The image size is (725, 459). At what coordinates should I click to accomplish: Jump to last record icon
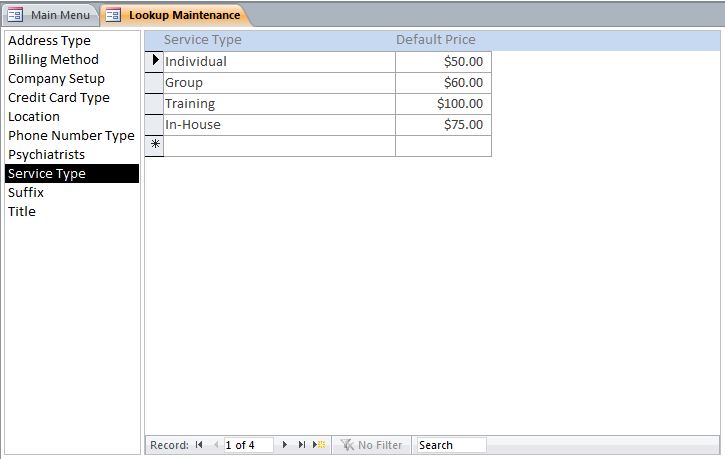click(x=301, y=445)
